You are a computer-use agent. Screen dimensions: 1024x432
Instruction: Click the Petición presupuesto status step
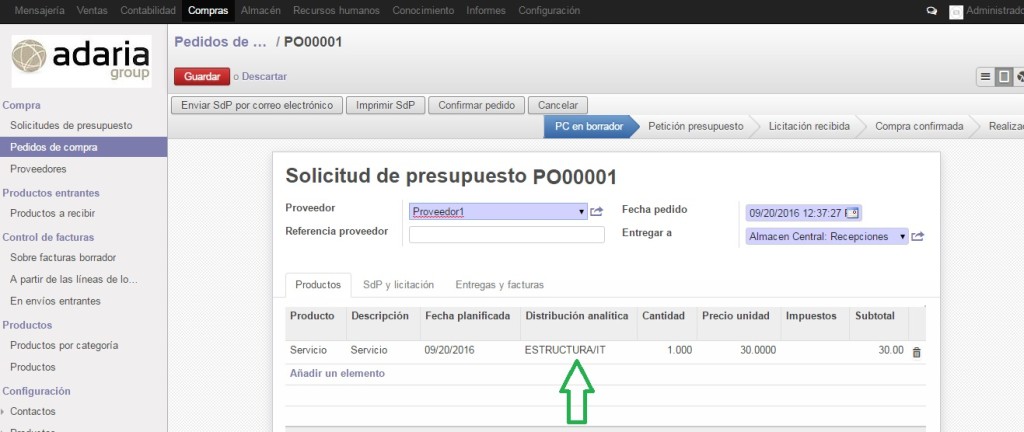(x=696, y=127)
